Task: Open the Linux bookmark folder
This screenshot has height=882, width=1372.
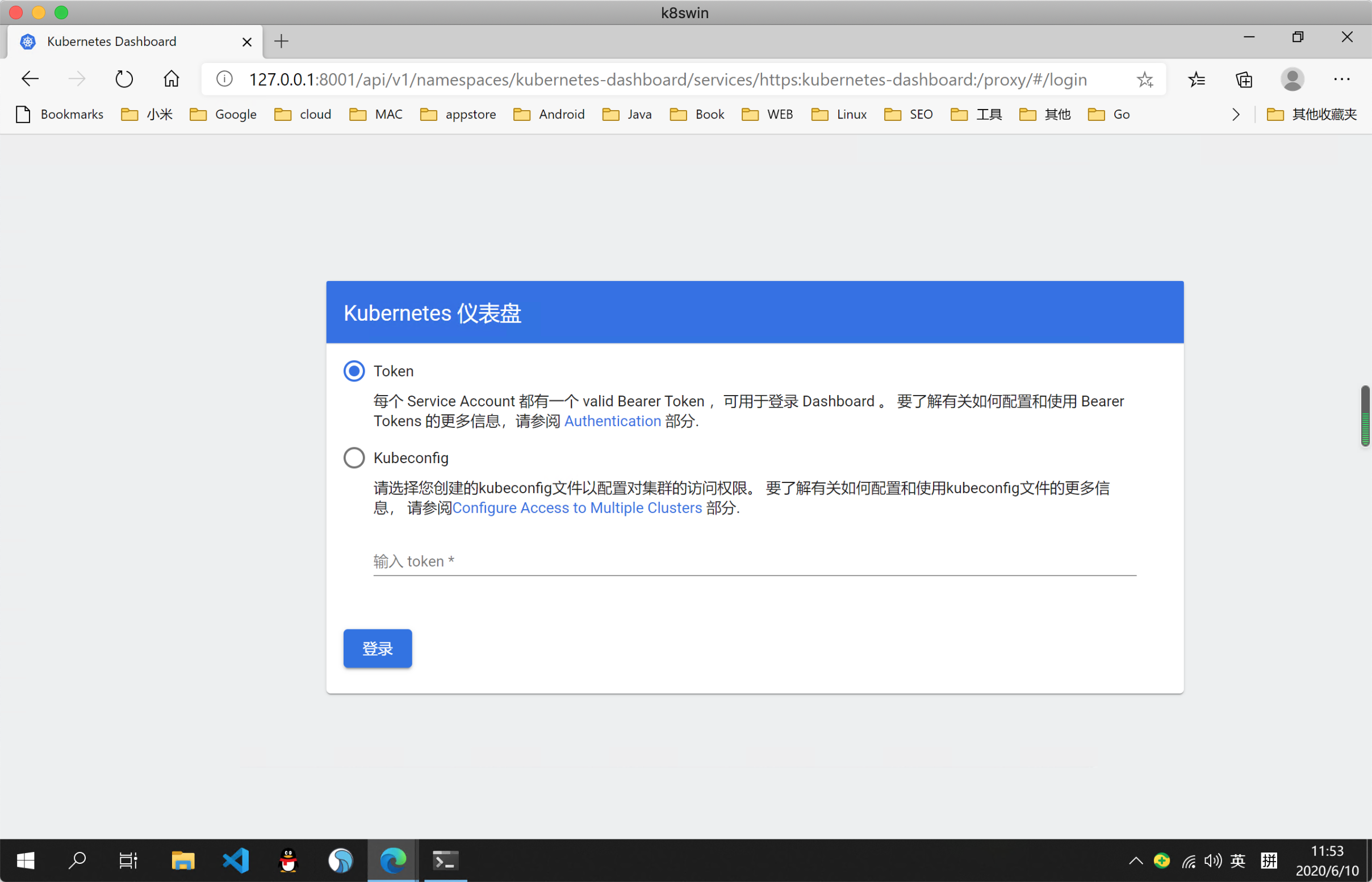Action: (x=839, y=115)
